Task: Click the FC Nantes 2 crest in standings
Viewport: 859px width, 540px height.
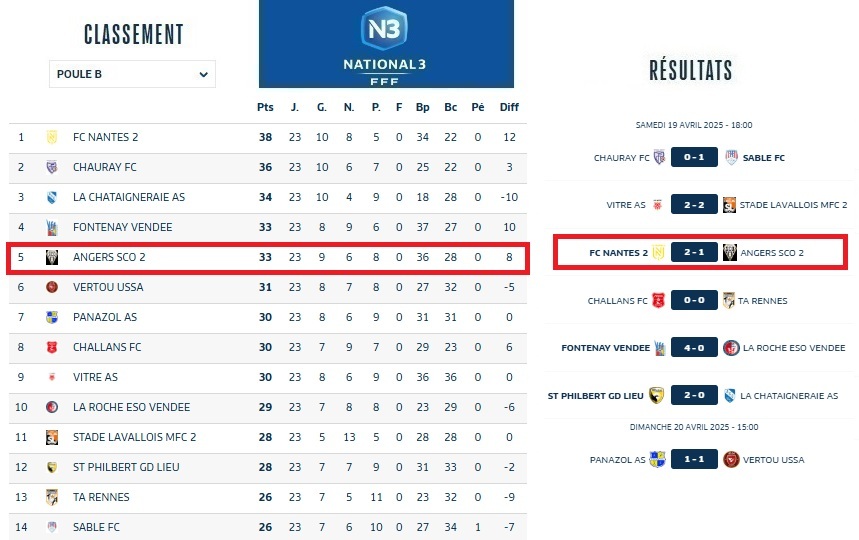Action: pos(52,137)
